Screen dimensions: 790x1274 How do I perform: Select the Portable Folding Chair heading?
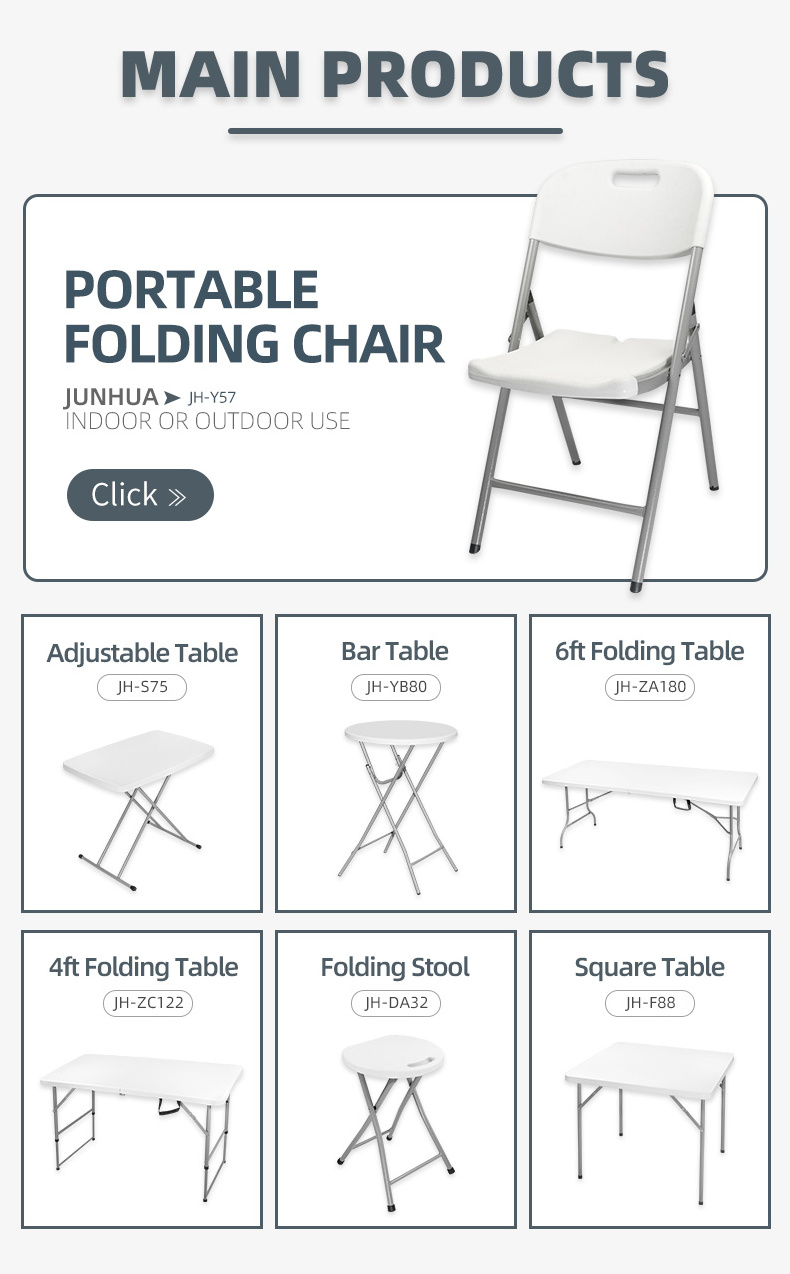[x=254, y=316]
